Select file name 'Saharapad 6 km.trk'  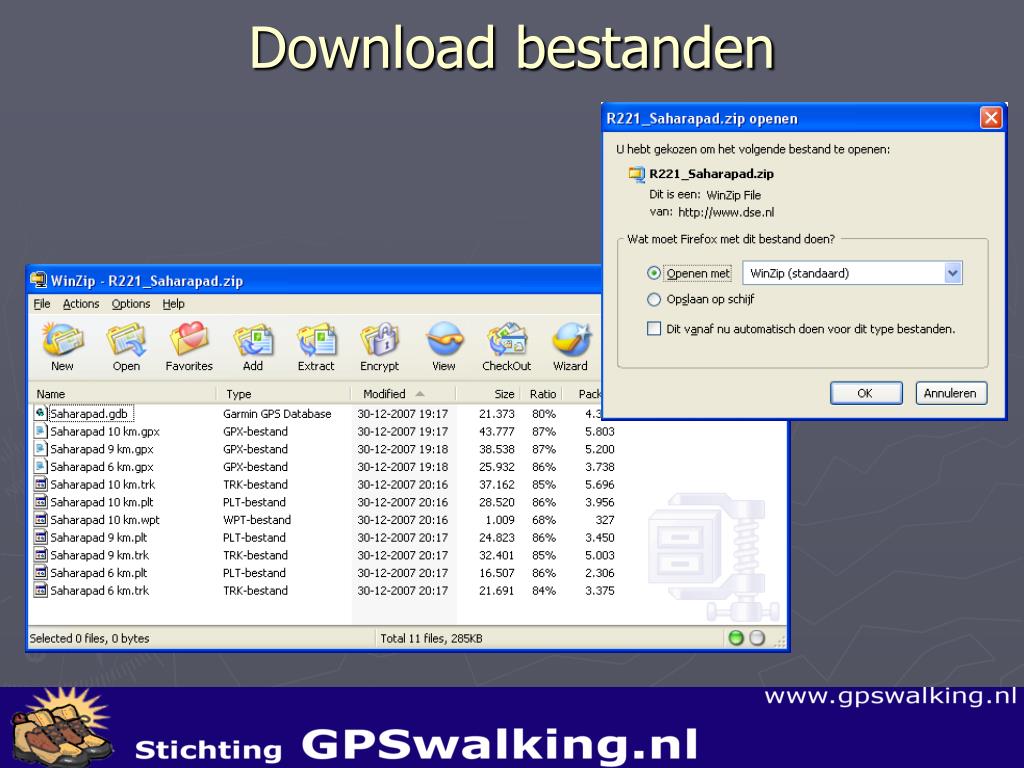click(x=99, y=590)
